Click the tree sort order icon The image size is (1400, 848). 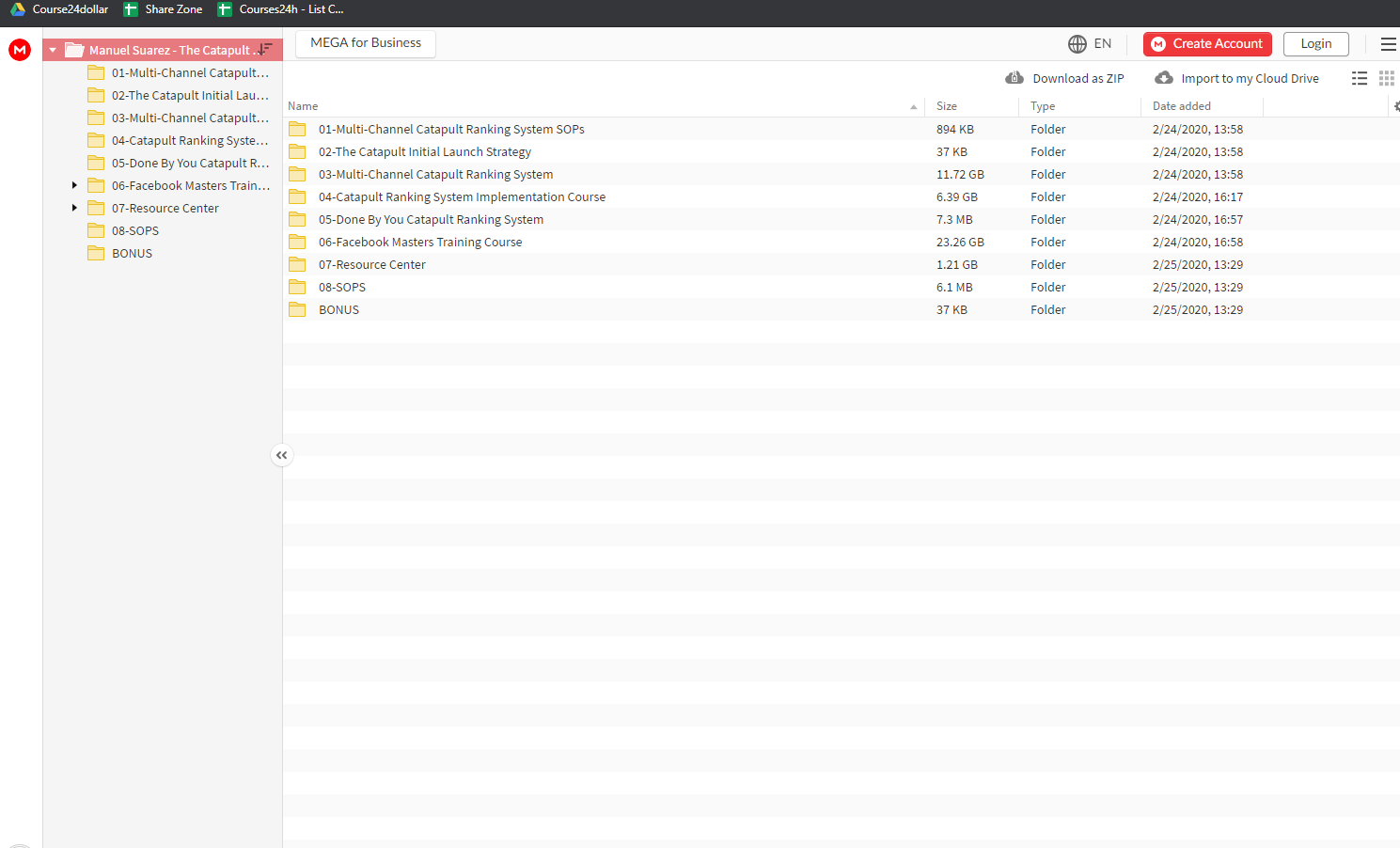pyautogui.click(x=265, y=49)
